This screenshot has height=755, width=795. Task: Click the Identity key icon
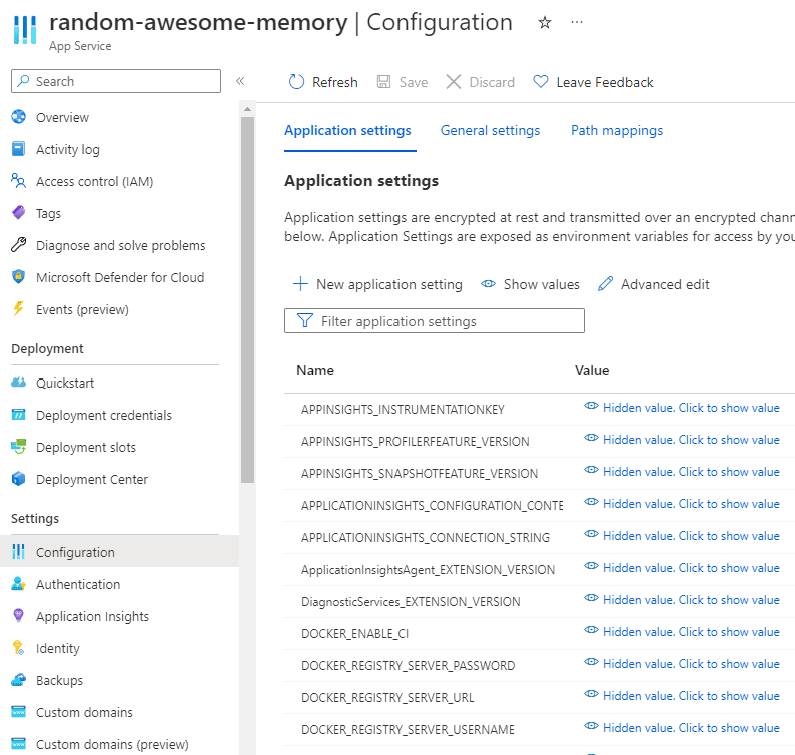pos(19,648)
